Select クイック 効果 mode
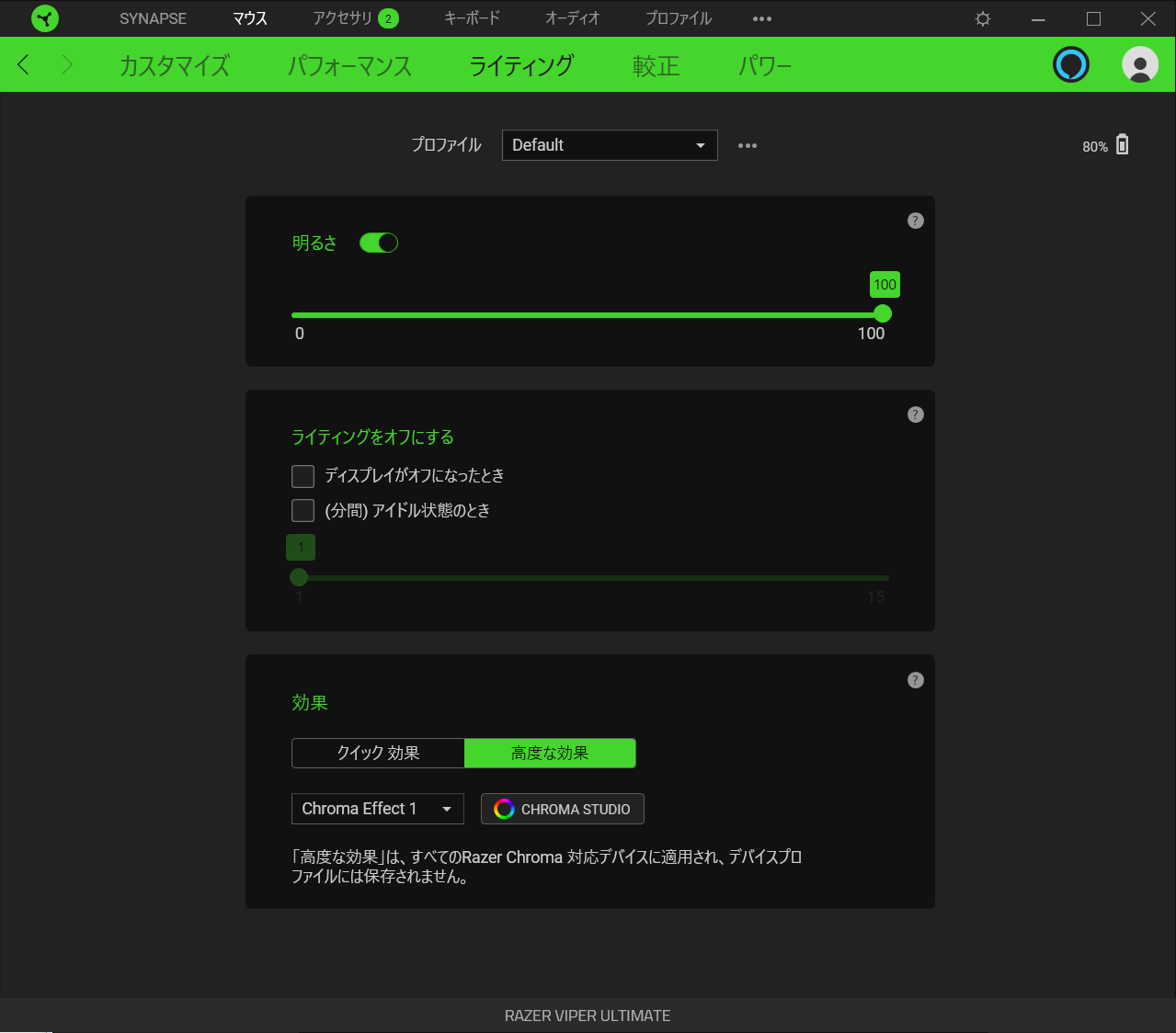This screenshot has width=1176, height=1033. (x=378, y=753)
